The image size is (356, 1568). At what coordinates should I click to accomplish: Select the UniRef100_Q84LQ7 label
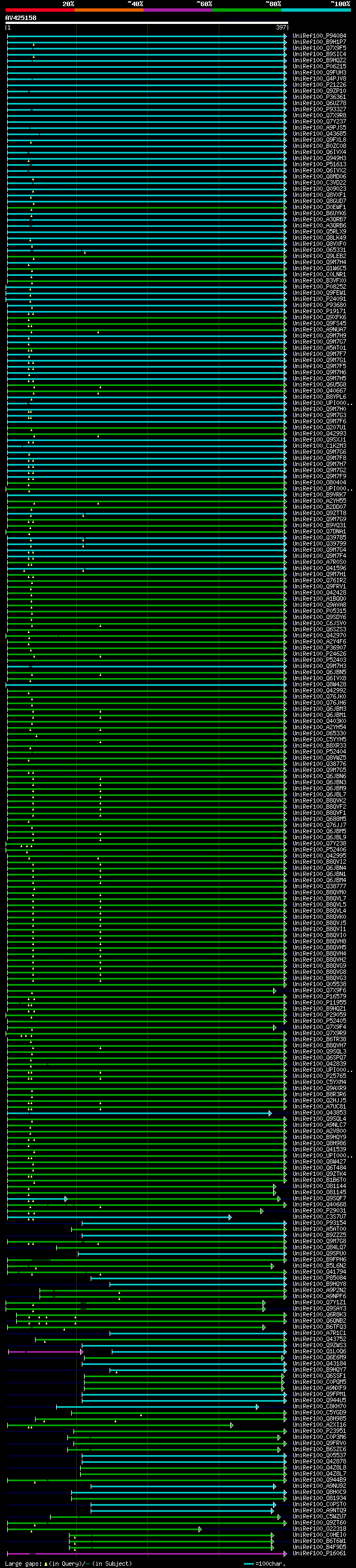coord(319,1247)
